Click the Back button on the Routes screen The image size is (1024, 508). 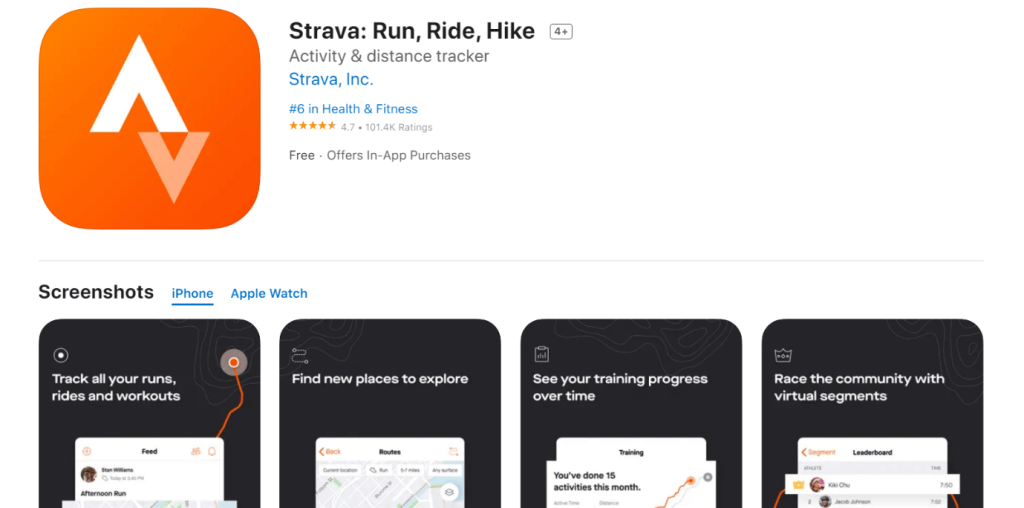[x=330, y=452]
